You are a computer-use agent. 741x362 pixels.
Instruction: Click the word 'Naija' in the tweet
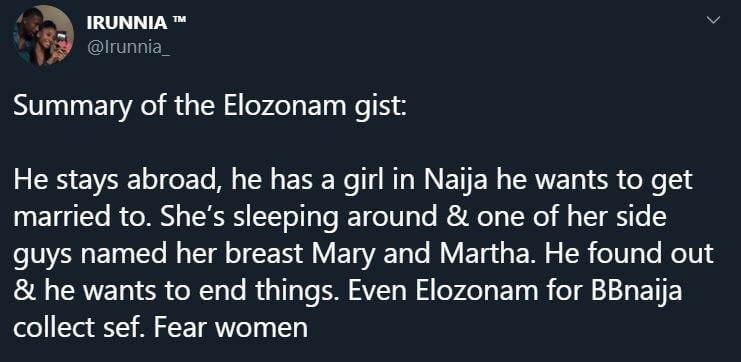click(x=456, y=181)
